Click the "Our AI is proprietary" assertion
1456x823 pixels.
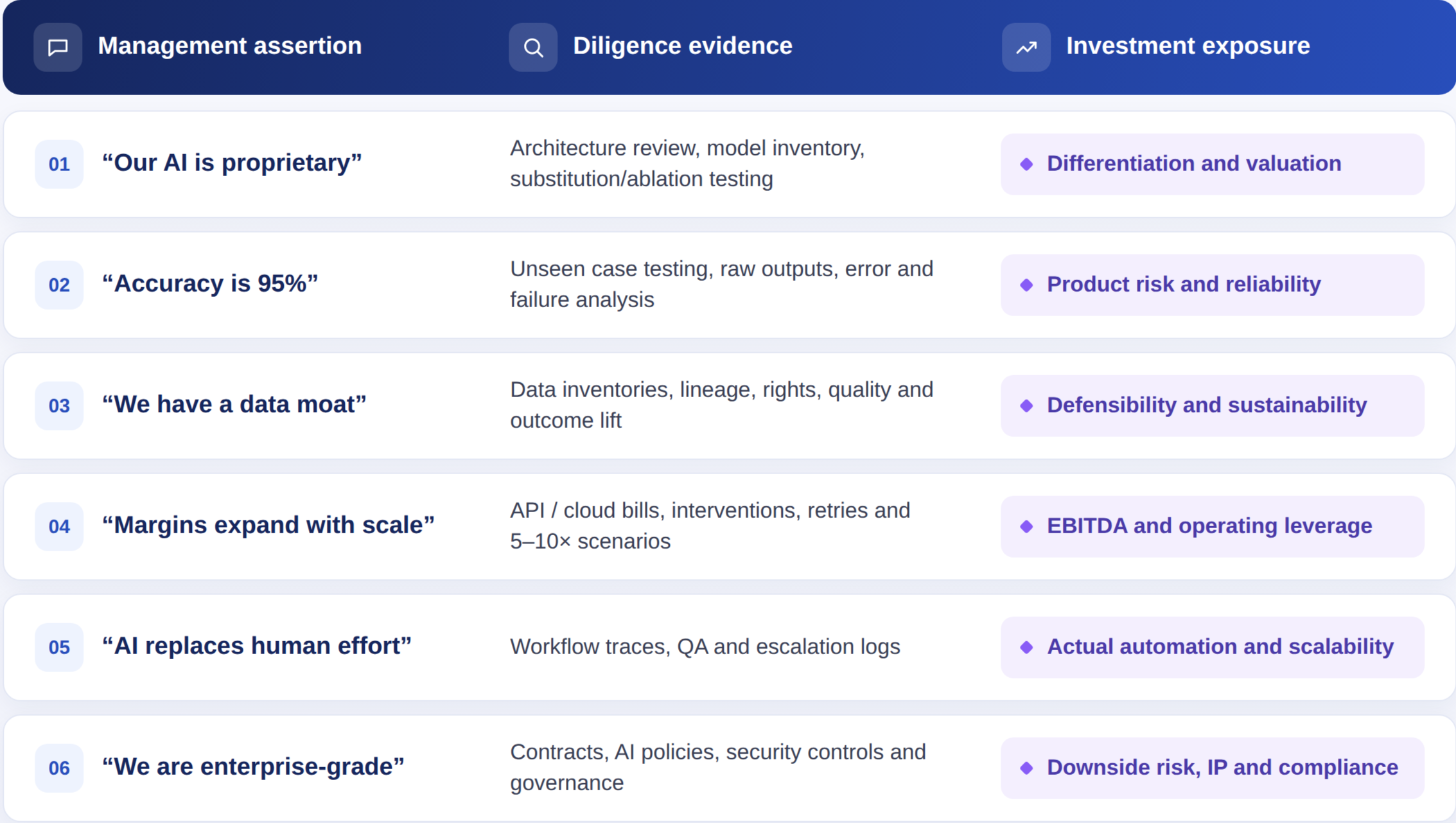tap(232, 163)
